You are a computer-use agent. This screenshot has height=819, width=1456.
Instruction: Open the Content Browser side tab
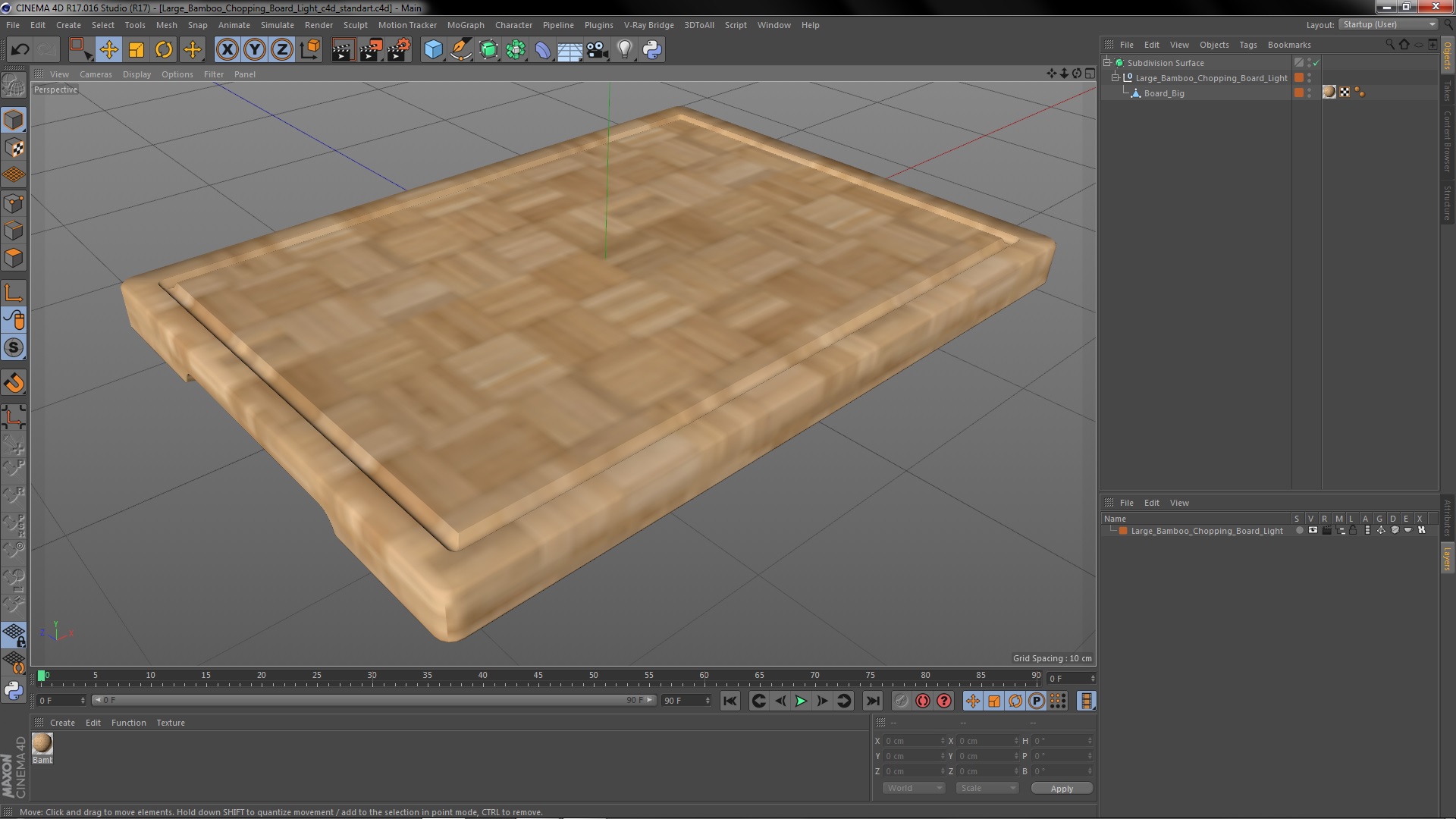pyautogui.click(x=1448, y=141)
